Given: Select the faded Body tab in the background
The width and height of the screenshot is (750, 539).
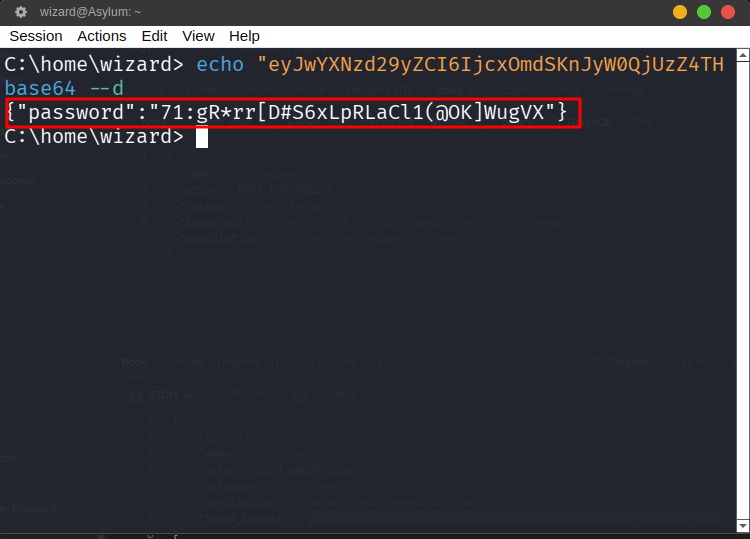Looking at the screenshot, I should [x=134, y=363].
